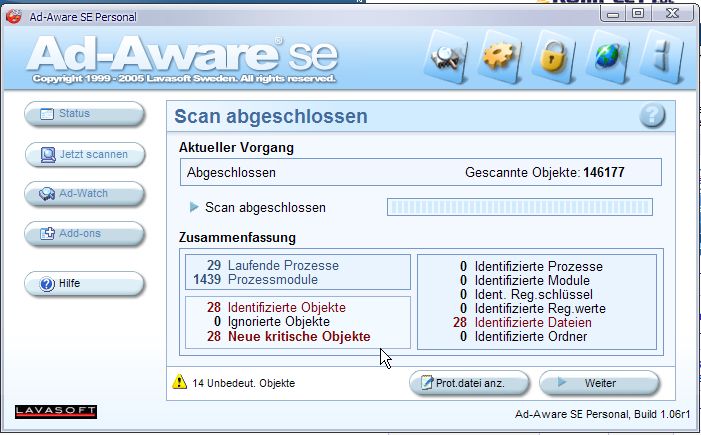
Task: Open quarantine via the padlock icon
Action: pos(553,57)
